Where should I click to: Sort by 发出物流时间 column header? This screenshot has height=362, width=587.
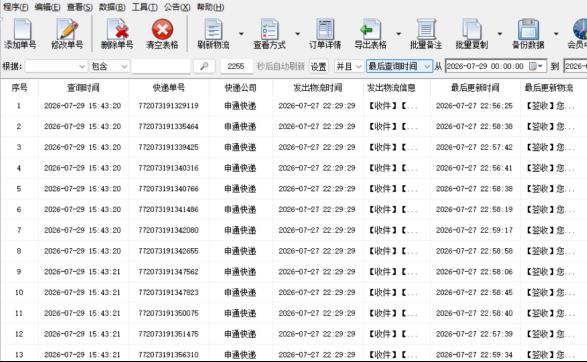tap(317, 88)
